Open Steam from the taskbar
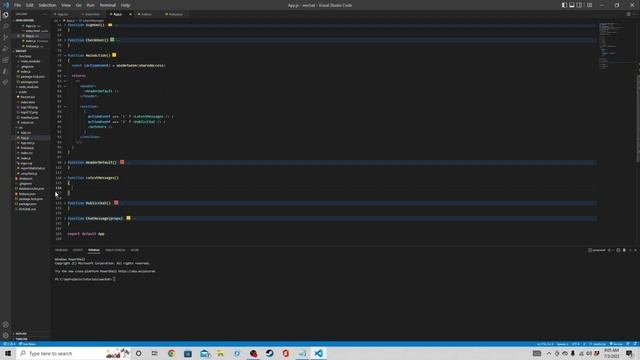Screen dimensions: 640x360 (x=269, y=353)
